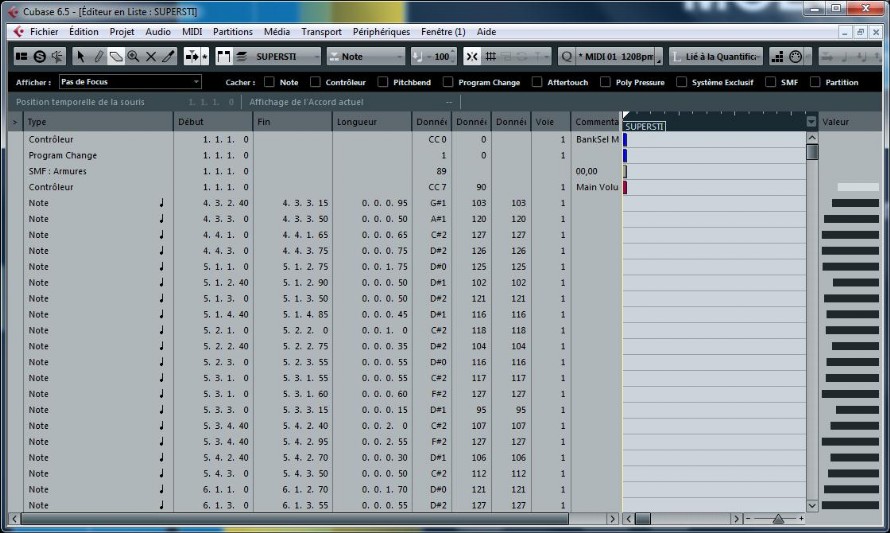Toggle the Auto-Scroll button

192,56
